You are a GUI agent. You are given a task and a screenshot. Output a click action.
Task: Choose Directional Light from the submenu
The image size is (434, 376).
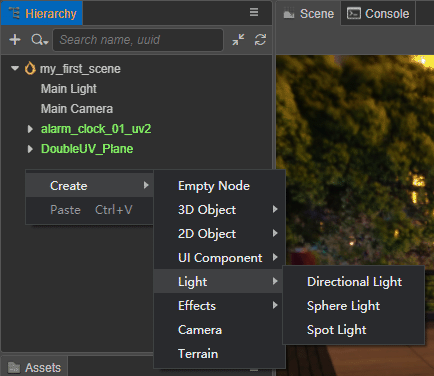click(354, 282)
